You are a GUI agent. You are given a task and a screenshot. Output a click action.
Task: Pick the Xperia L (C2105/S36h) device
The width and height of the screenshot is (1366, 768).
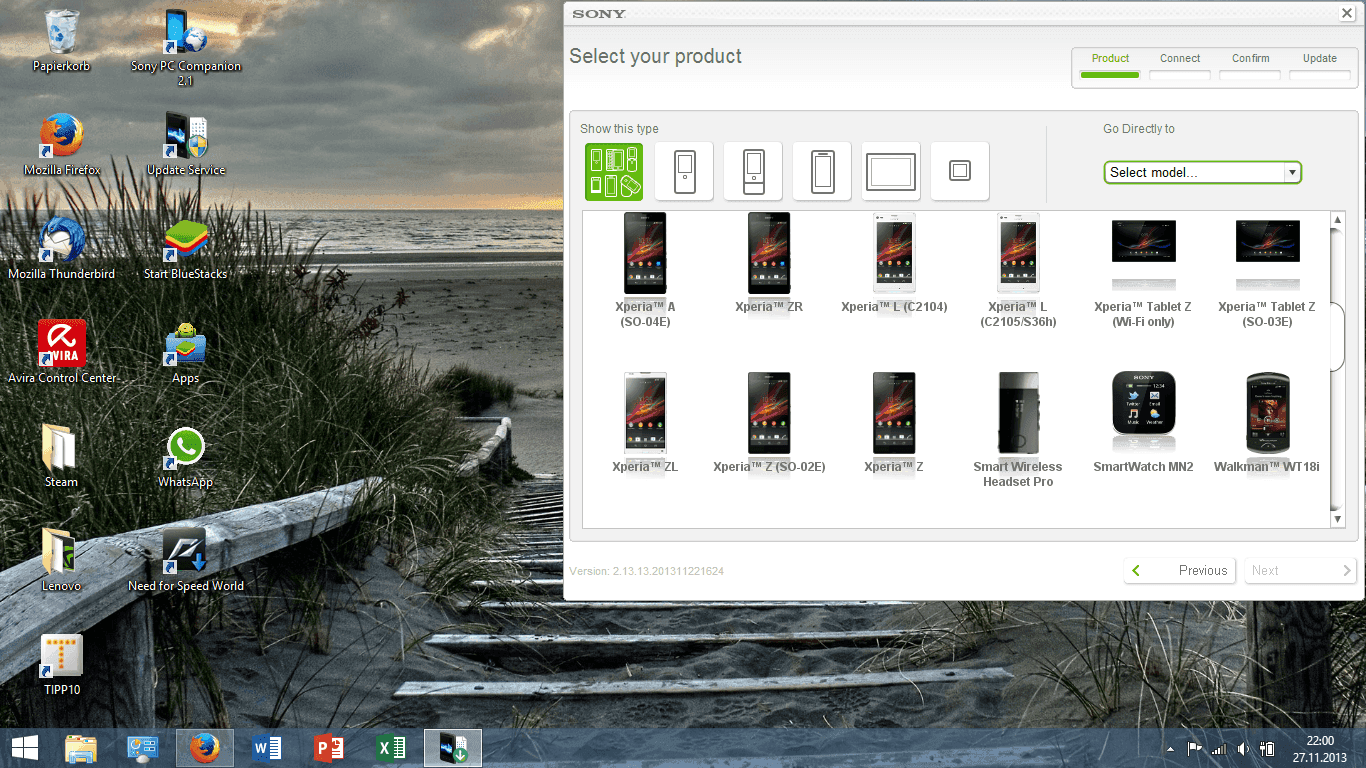(x=1018, y=270)
